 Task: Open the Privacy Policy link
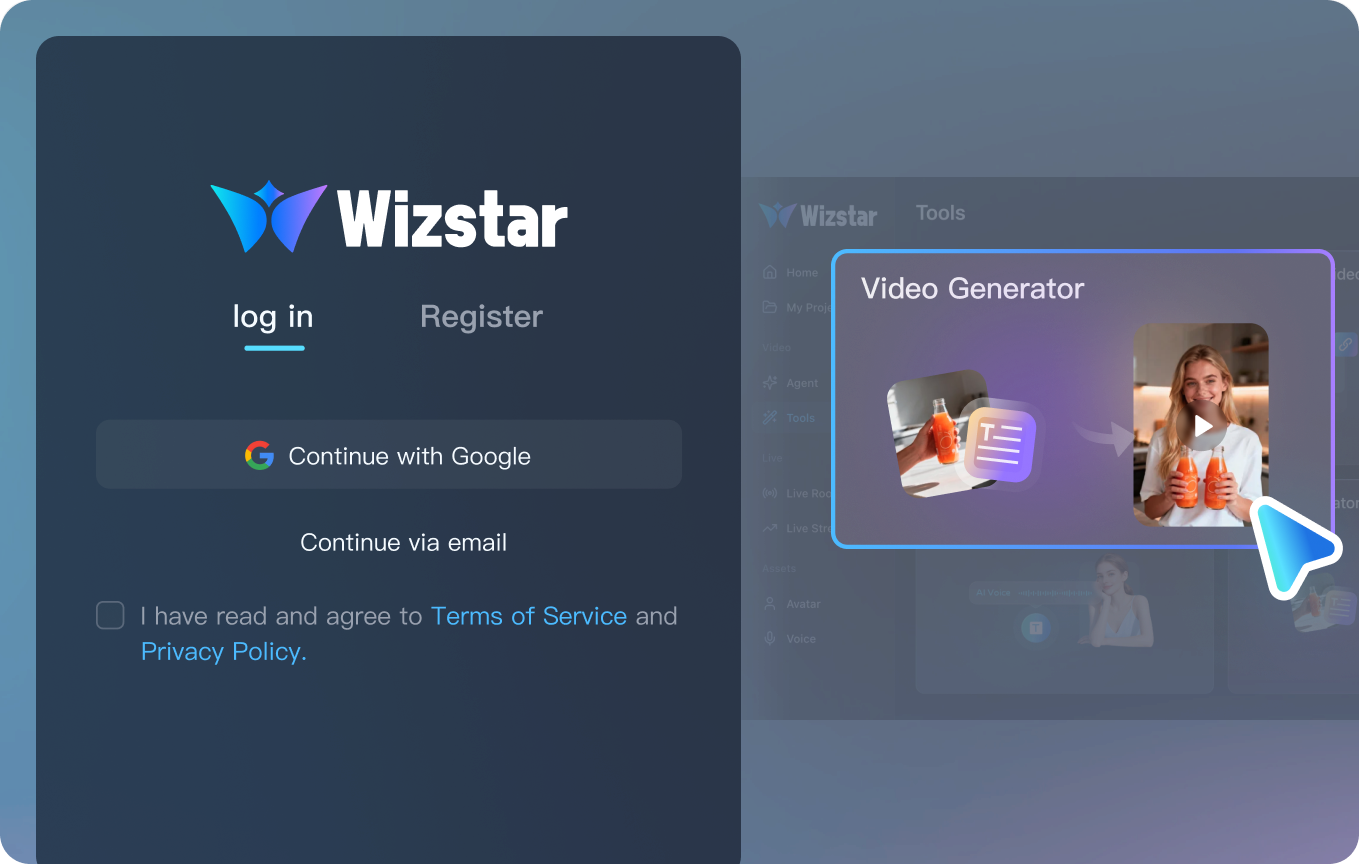click(x=224, y=652)
